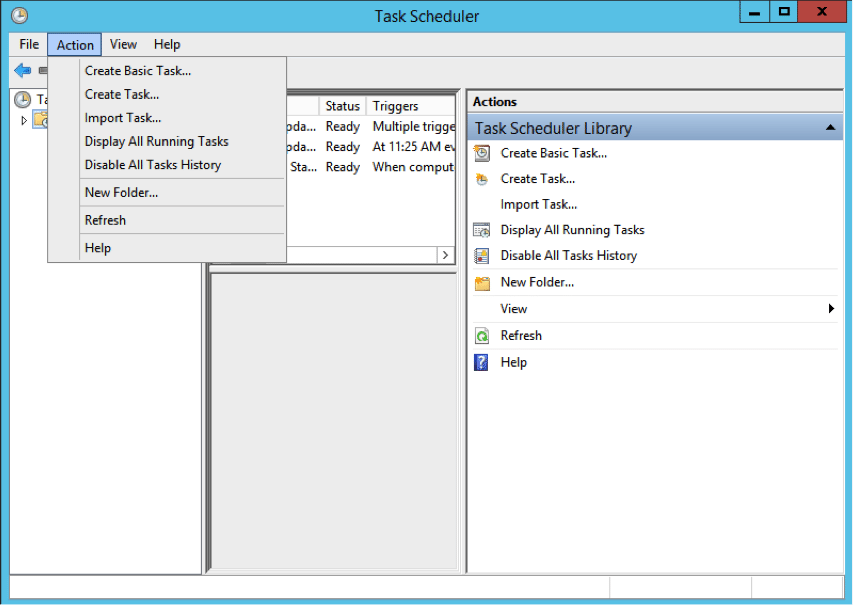Viewport: 853px width, 605px height.
Task: Expand the Task Scheduler Library tree node
Action: click(25, 121)
